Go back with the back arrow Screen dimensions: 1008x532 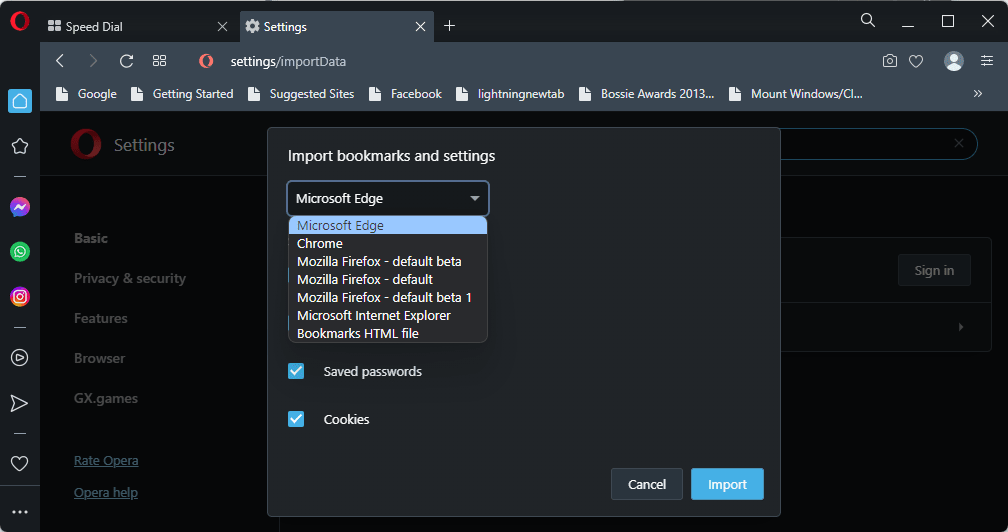[x=60, y=61]
